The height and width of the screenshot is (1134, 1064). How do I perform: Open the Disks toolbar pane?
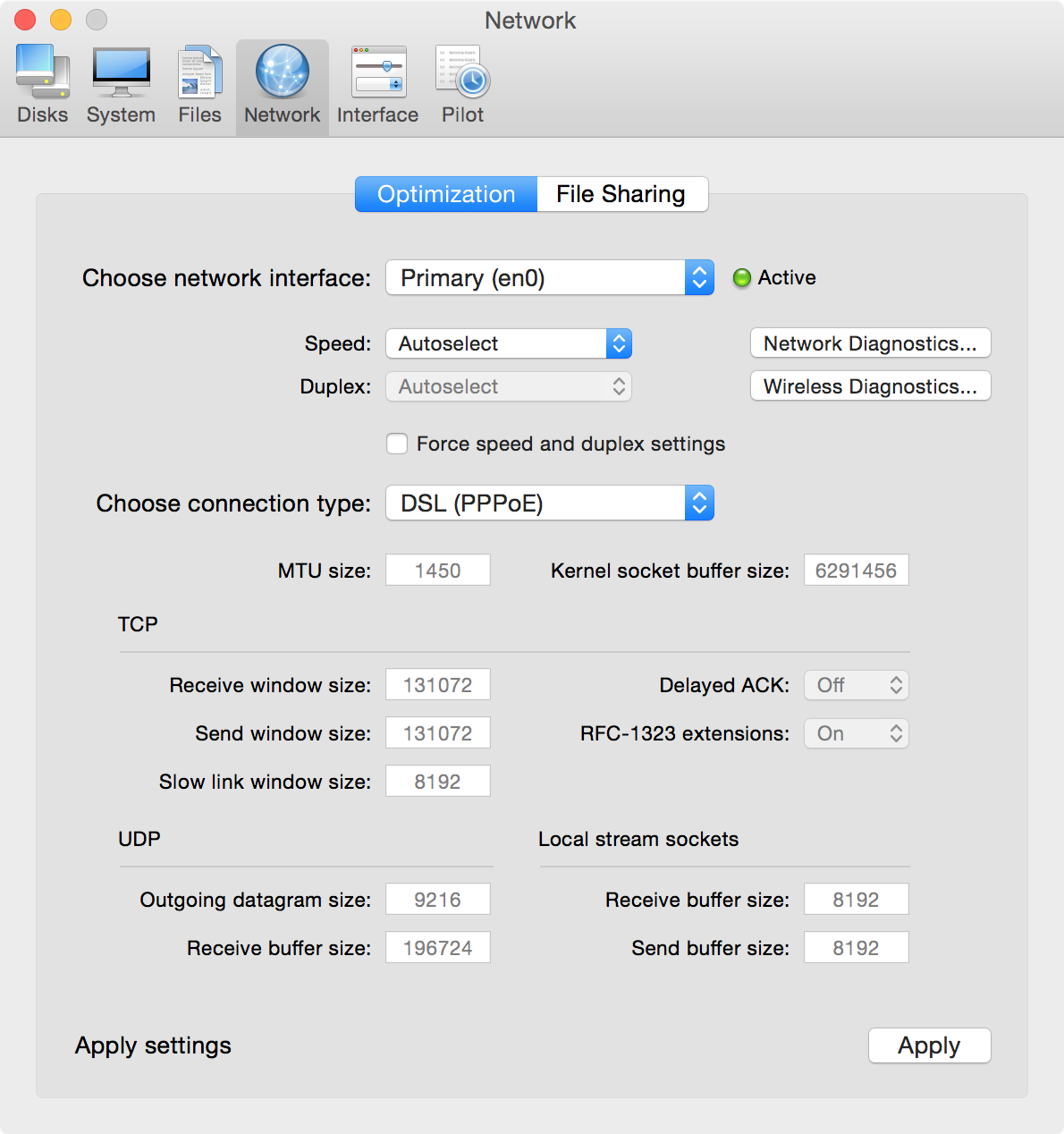[43, 86]
